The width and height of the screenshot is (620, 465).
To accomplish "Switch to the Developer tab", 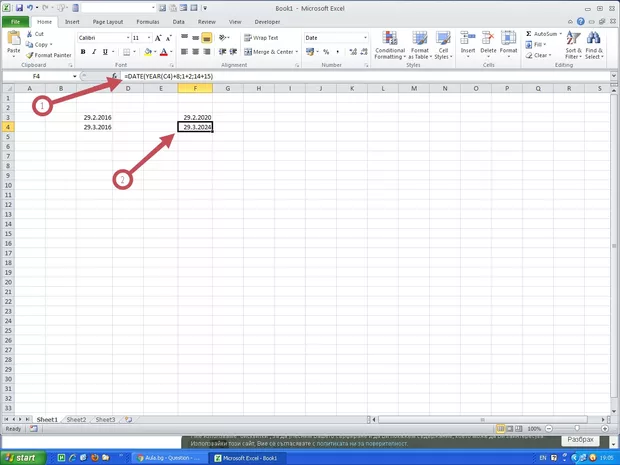I will tap(267, 22).
